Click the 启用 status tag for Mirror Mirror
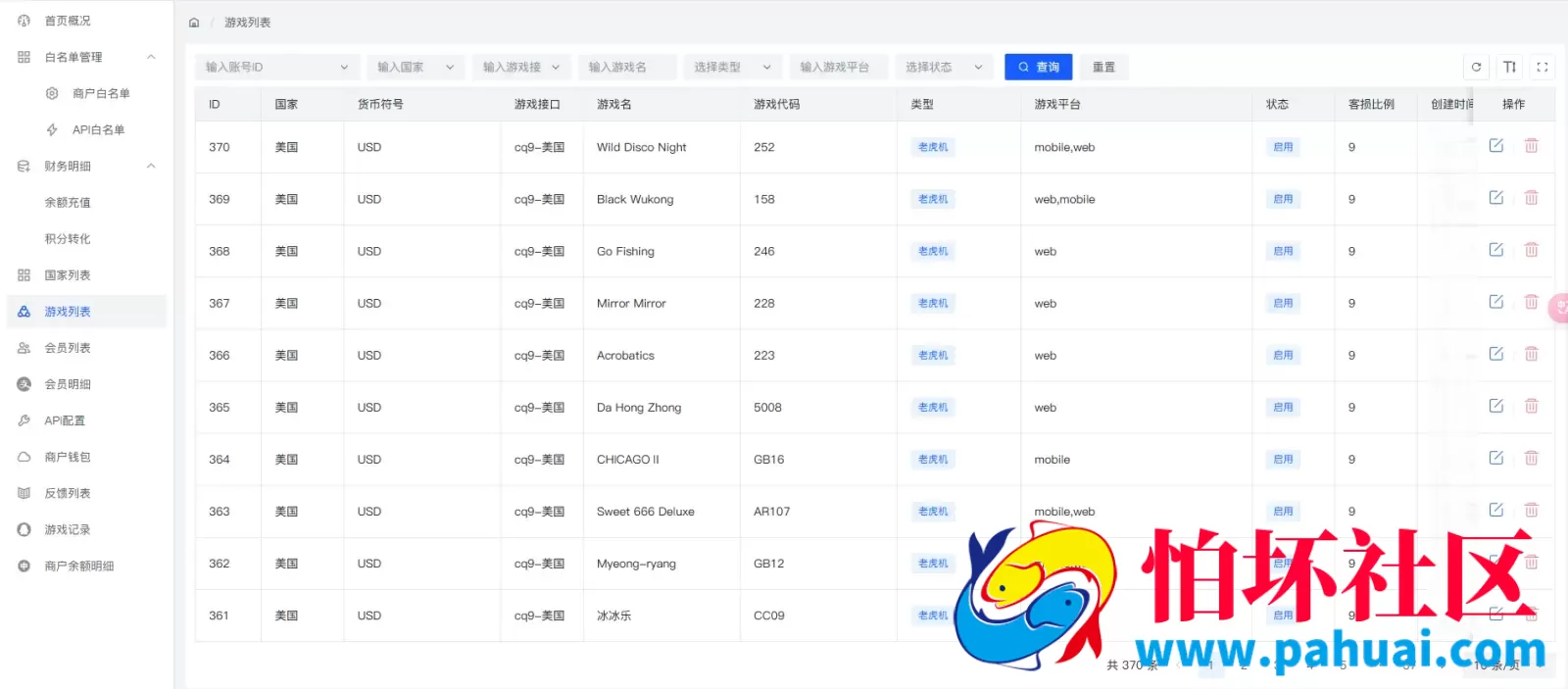The width and height of the screenshot is (1568, 689). [1283, 303]
